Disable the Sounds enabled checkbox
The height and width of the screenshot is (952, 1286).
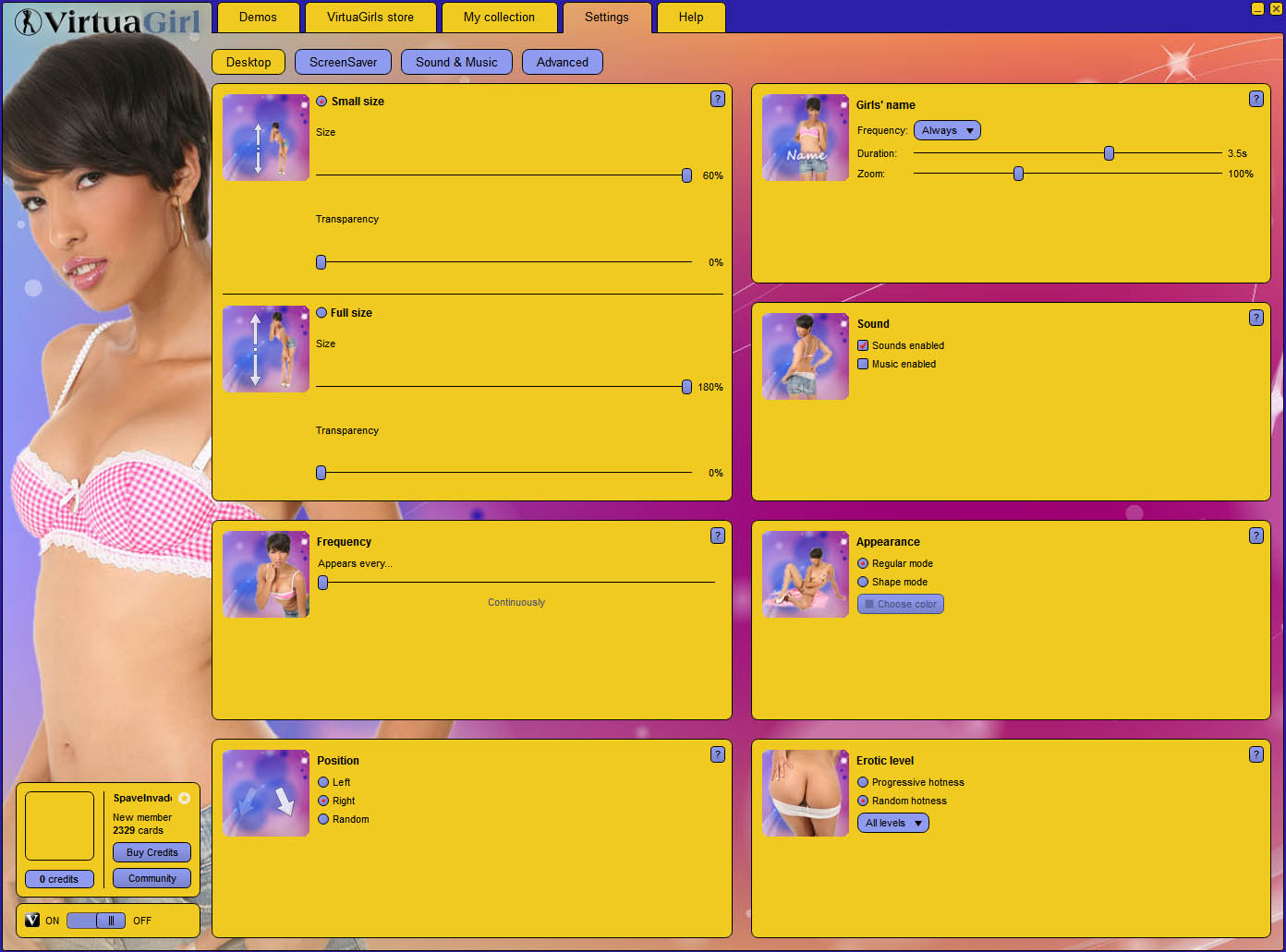click(x=863, y=345)
